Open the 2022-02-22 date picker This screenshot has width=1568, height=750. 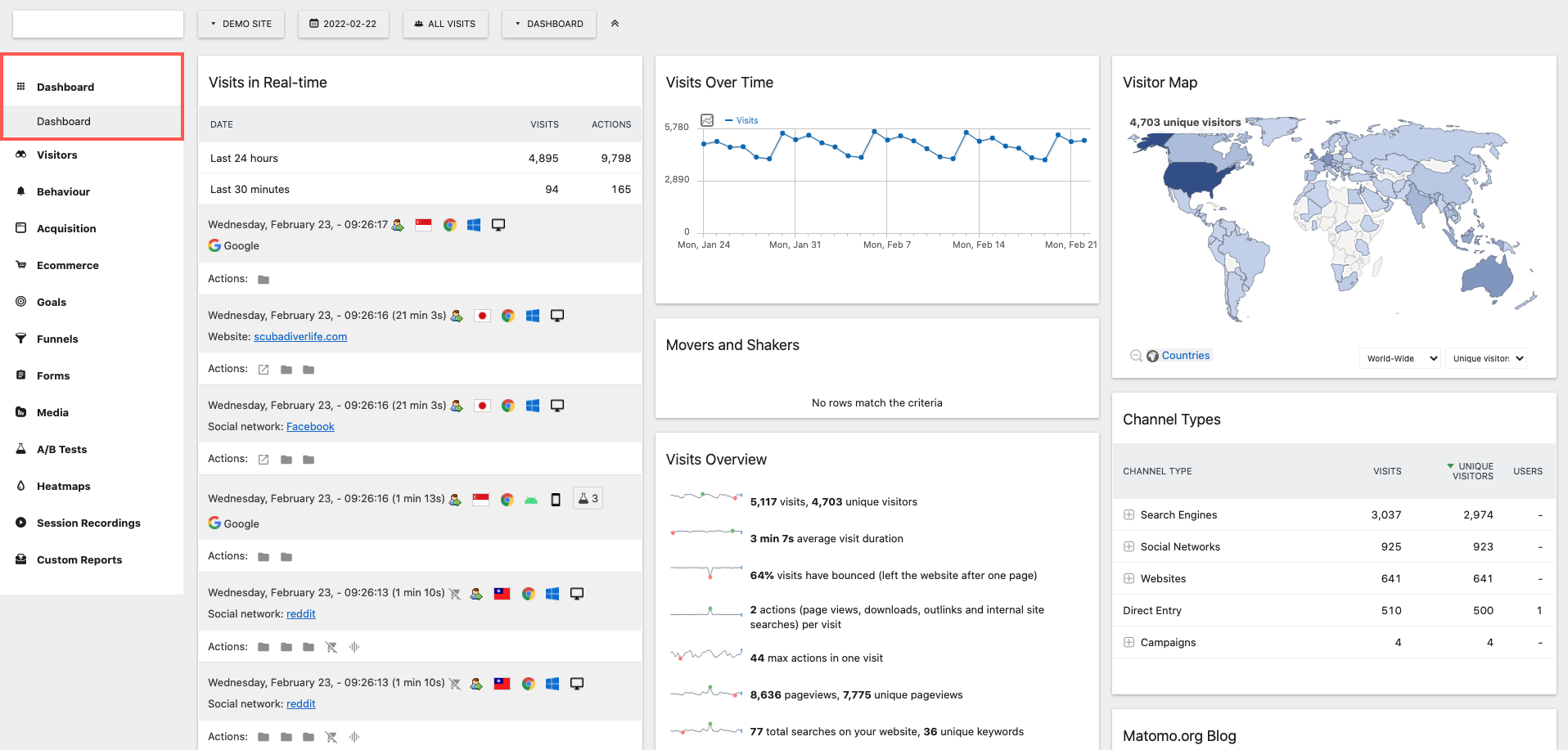343,24
